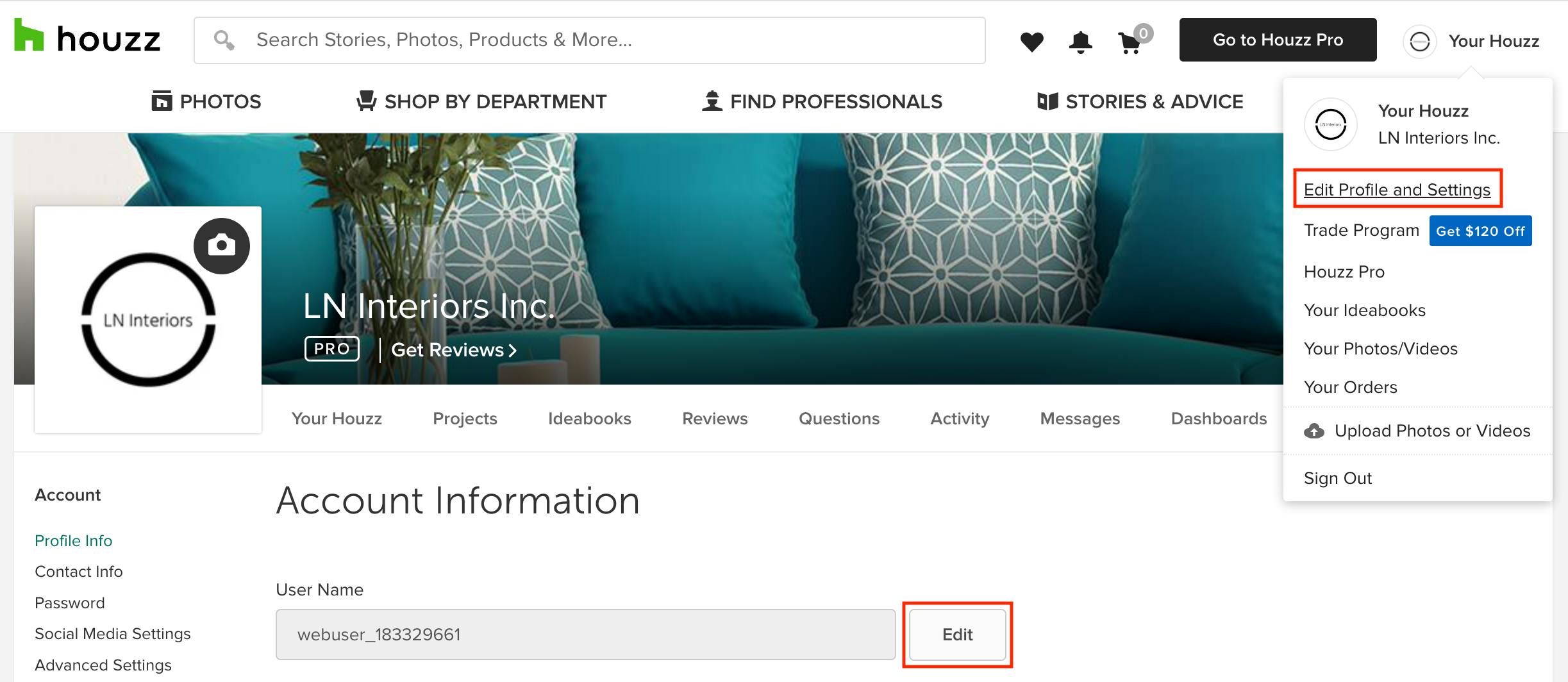Switch to the Projects tab
This screenshot has width=1568, height=682.
point(465,419)
